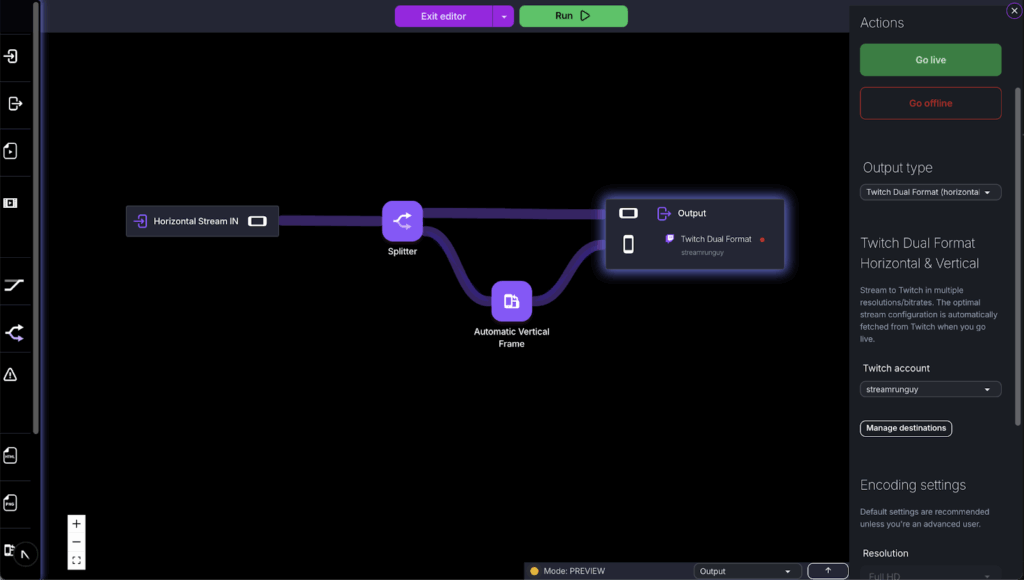This screenshot has height=580, width=1024.
Task: Select the stream output icon in the left sidebar
Action: click(x=14, y=103)
